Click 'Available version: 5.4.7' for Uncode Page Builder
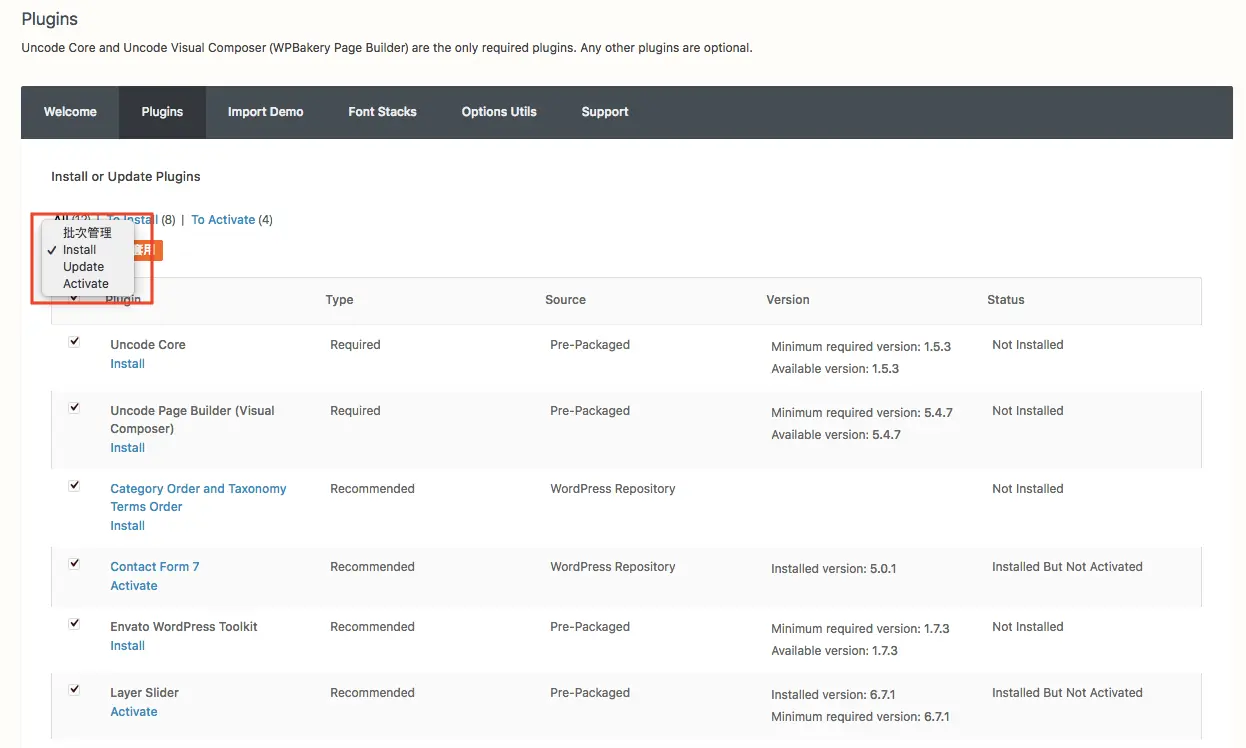 pos(836,435)
